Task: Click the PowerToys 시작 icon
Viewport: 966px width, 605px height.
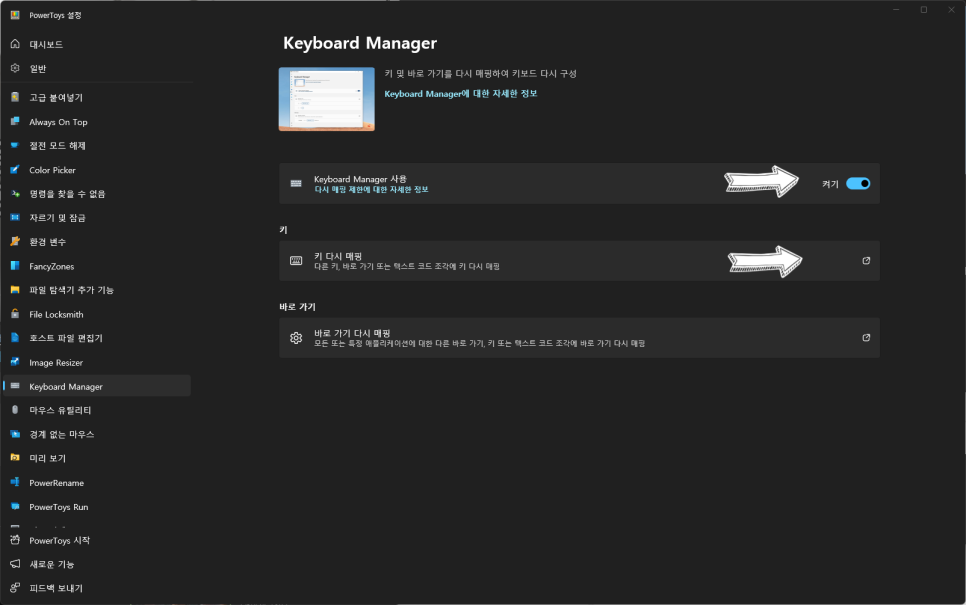Action: (x=15, y=540)
